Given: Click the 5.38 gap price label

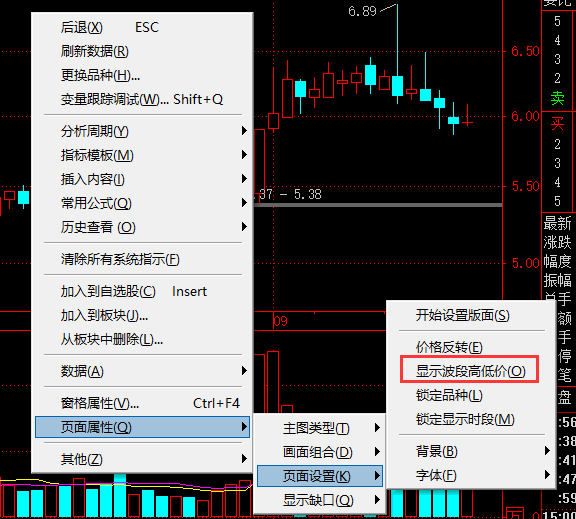Looking at the screenshot, I should [307, 194].
